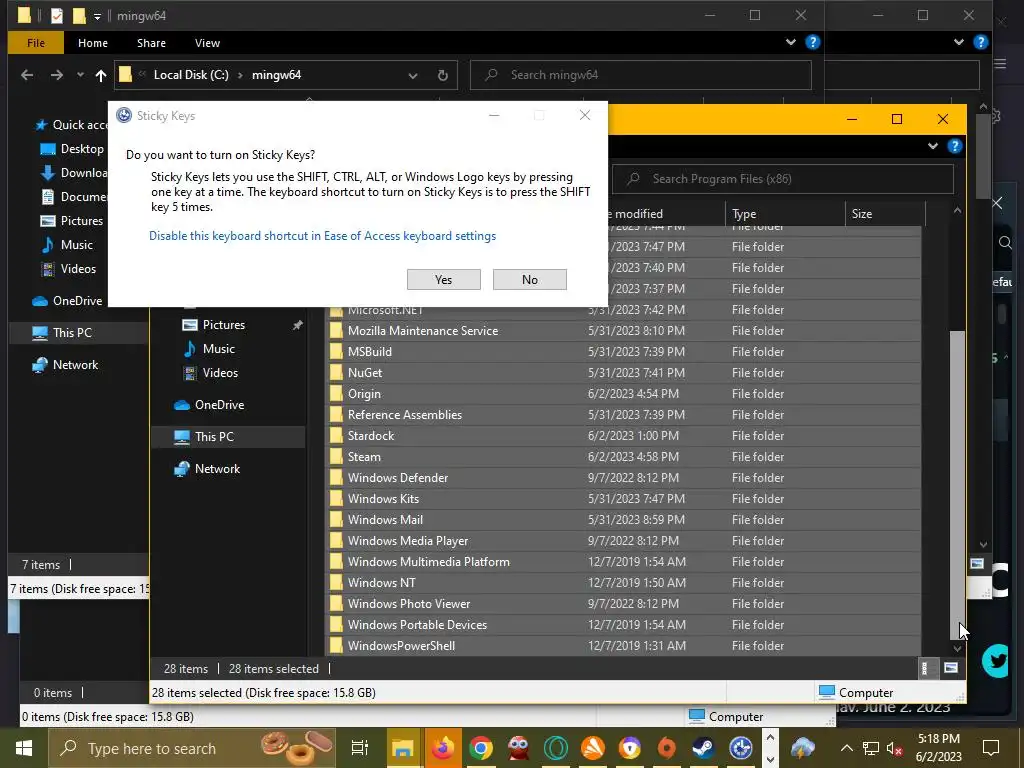Click the muted volume tray icon
The height and width of the screenshot is (768, 1024).
(894, 748)
